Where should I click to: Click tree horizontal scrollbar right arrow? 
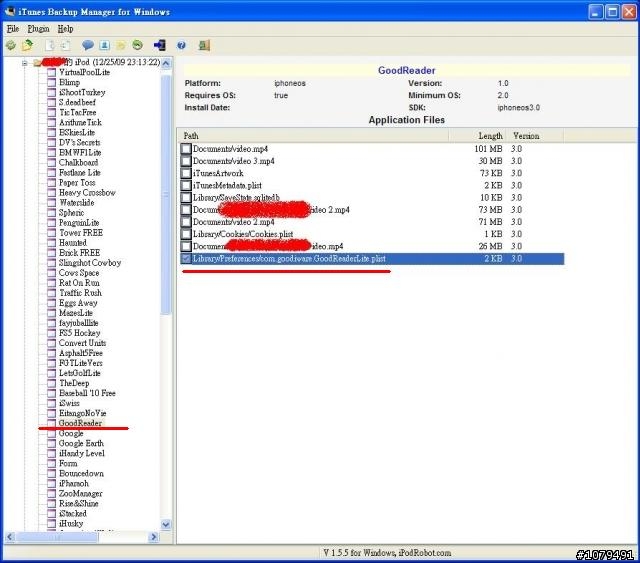pos(154,537)
